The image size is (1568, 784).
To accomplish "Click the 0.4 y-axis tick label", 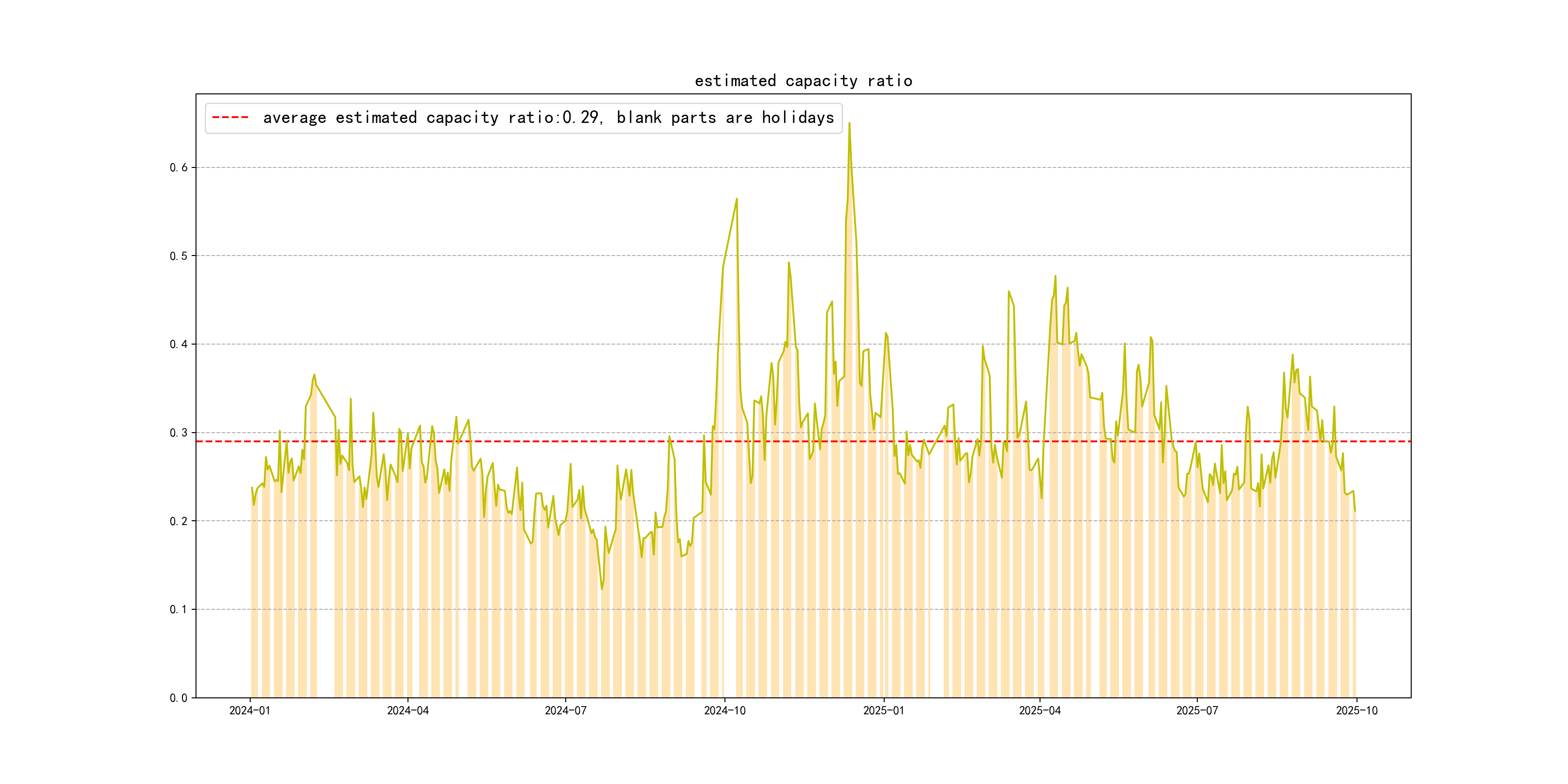I will (x=179, y=345).
